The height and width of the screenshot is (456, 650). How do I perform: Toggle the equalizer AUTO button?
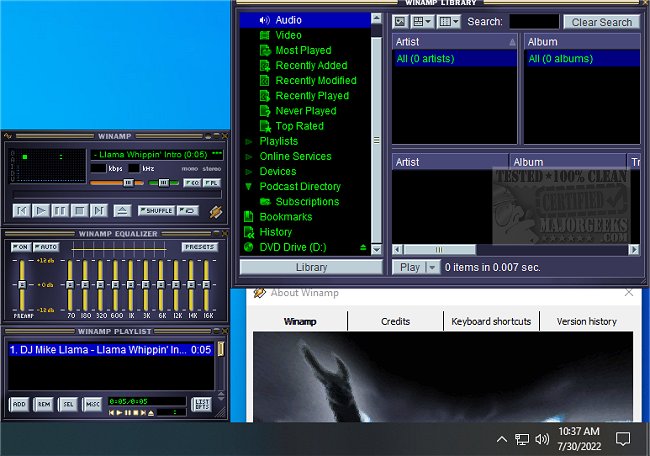[46, 247]
